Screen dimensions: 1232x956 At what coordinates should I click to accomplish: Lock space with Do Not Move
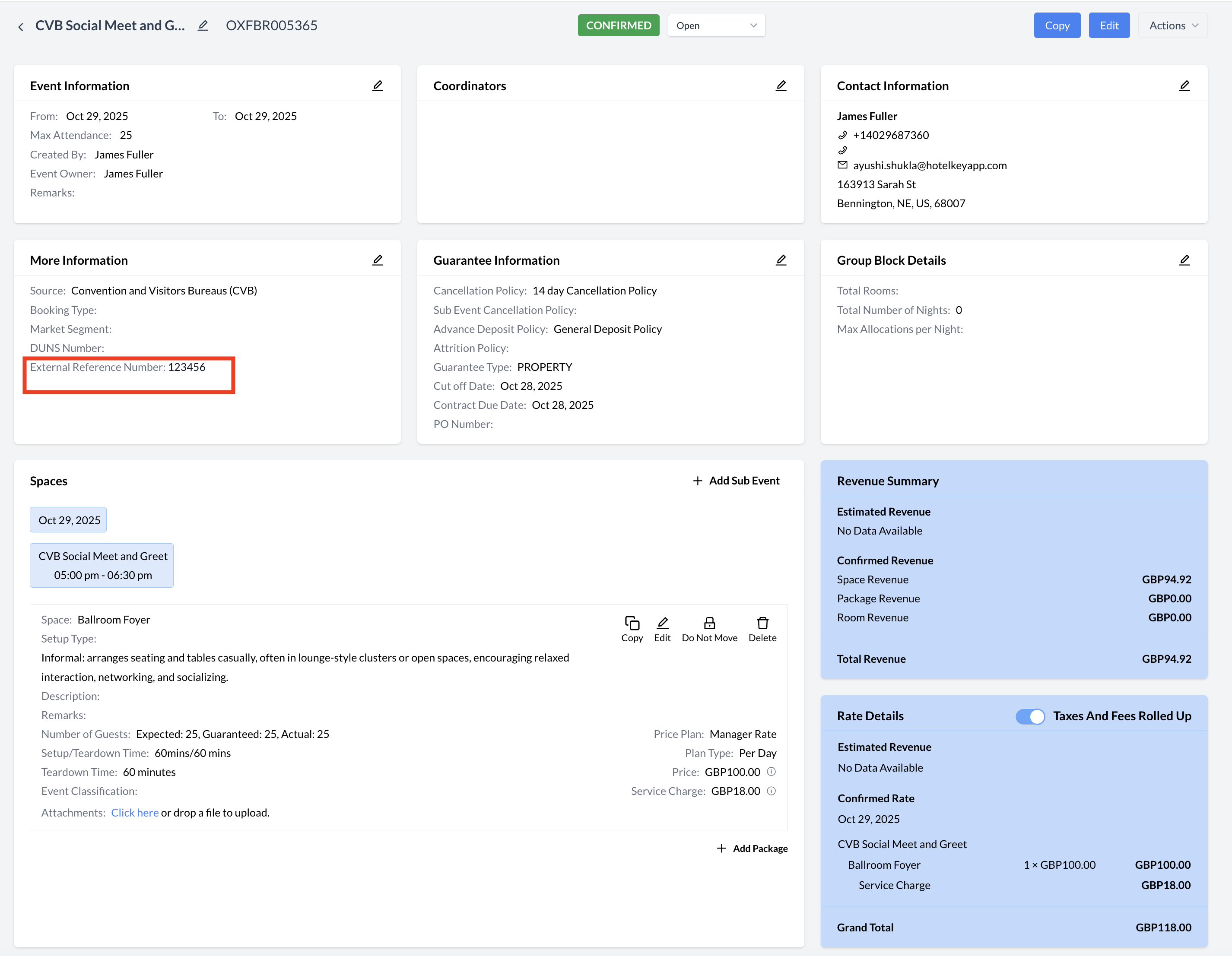pyautogui.click(x=709, y=628)
